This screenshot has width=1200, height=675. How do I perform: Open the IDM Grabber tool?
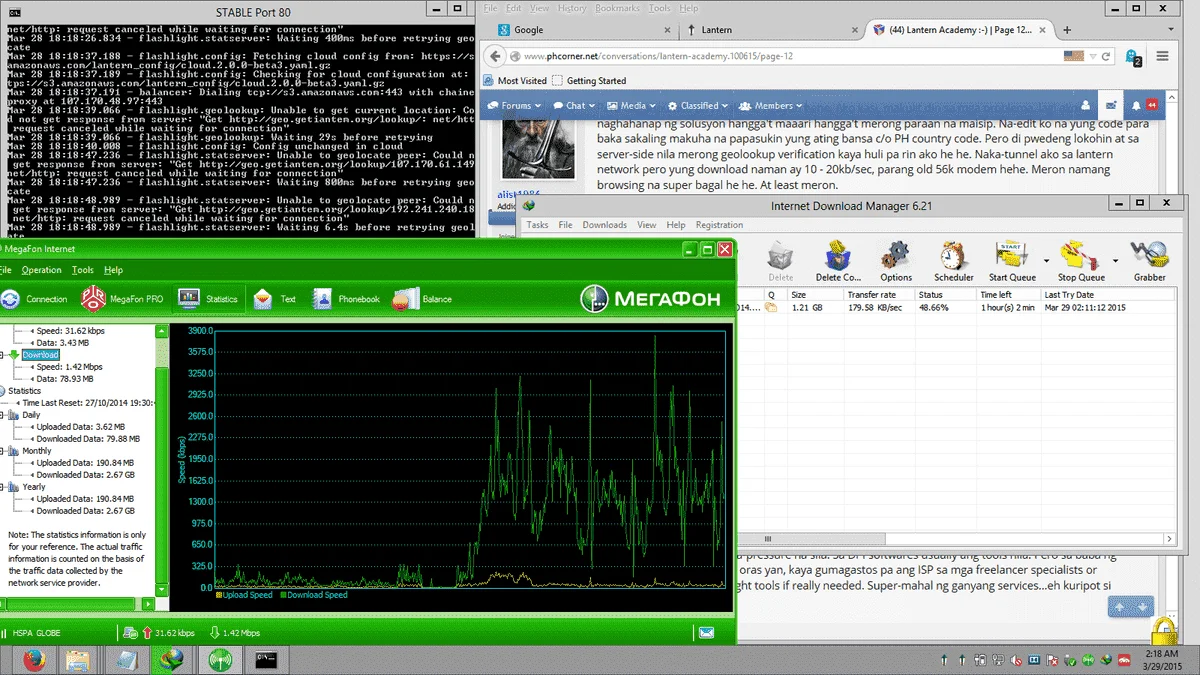[1150, 262]
